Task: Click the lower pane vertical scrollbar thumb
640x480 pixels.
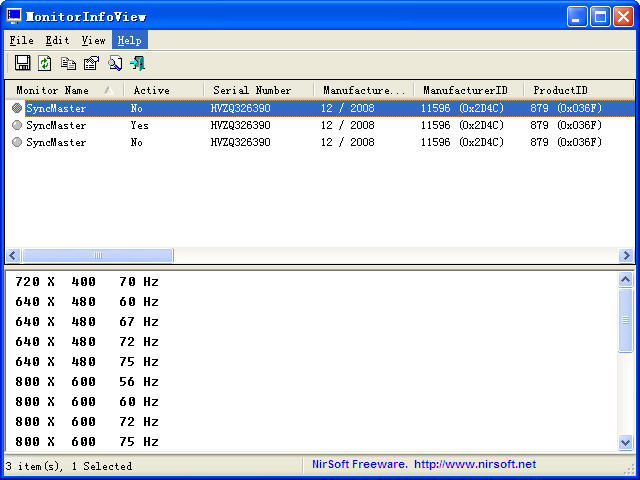Action: click(626, 320)
